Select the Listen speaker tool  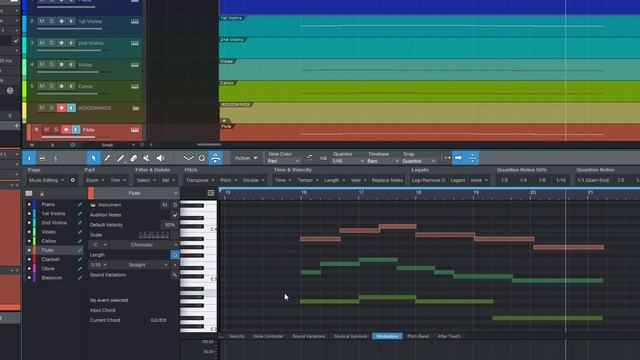click(160, 158)
